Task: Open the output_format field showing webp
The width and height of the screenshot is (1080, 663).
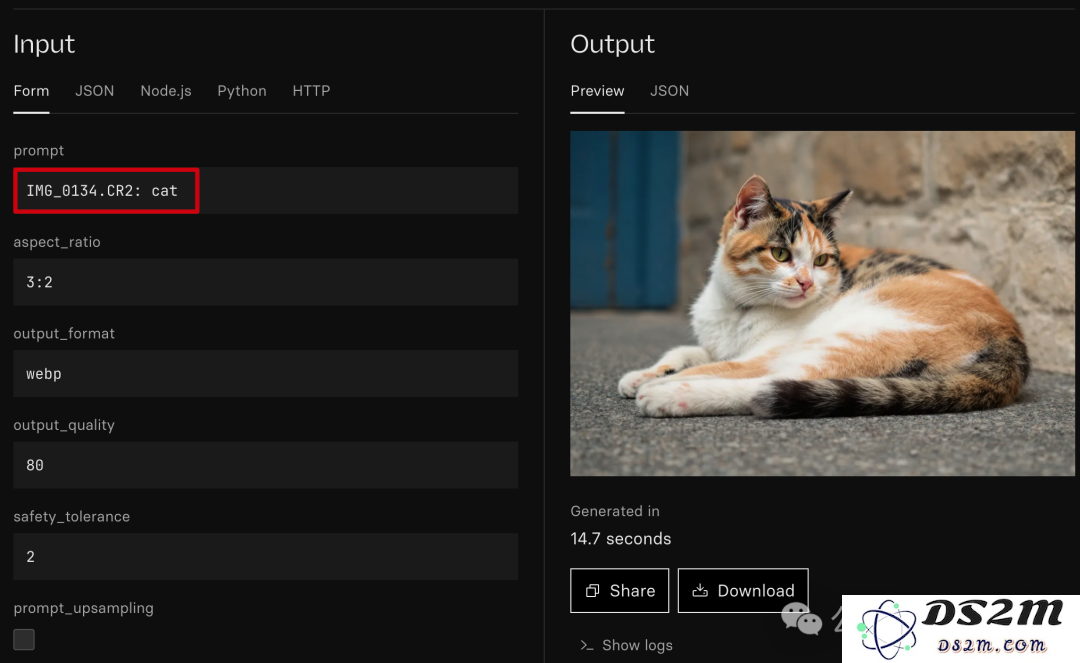Action: point(265,374)
